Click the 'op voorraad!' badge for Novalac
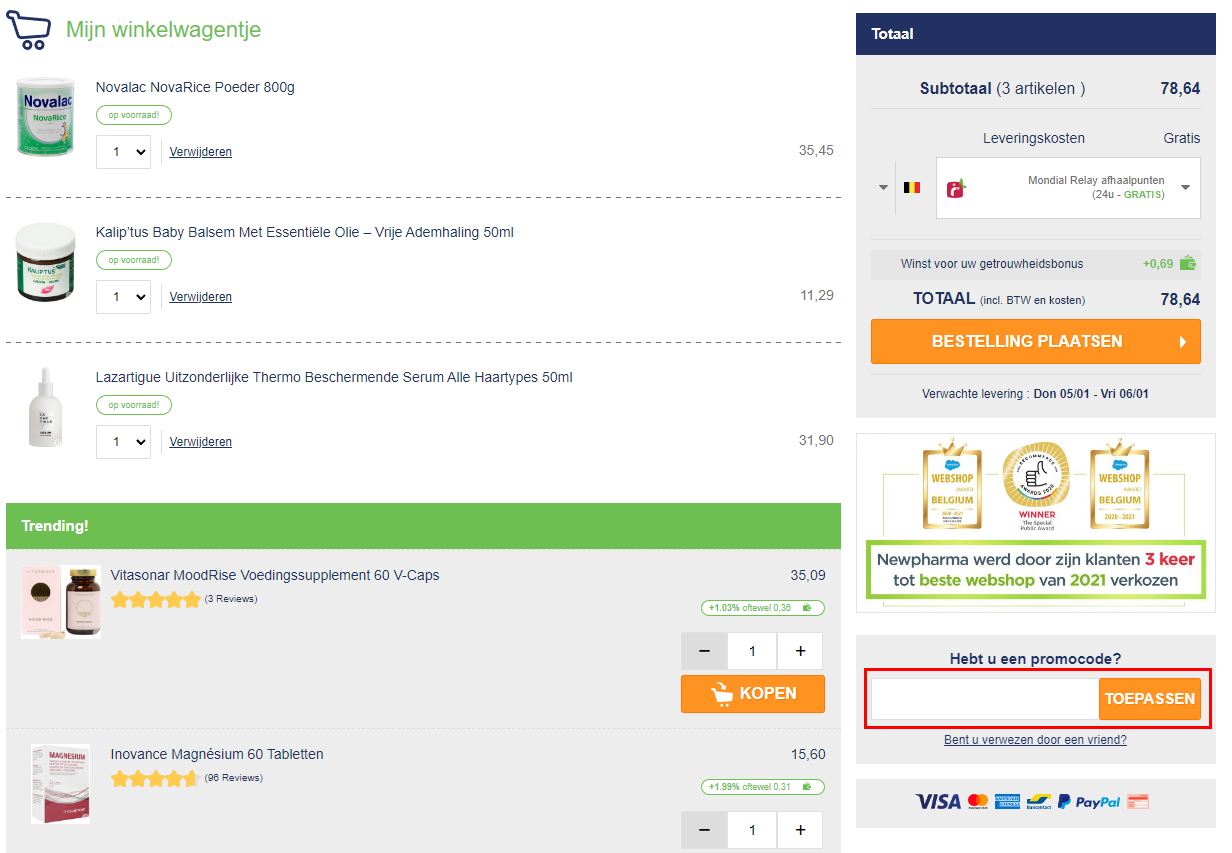The width and height of the screenshot is (1232, 853). coord(134,115)
